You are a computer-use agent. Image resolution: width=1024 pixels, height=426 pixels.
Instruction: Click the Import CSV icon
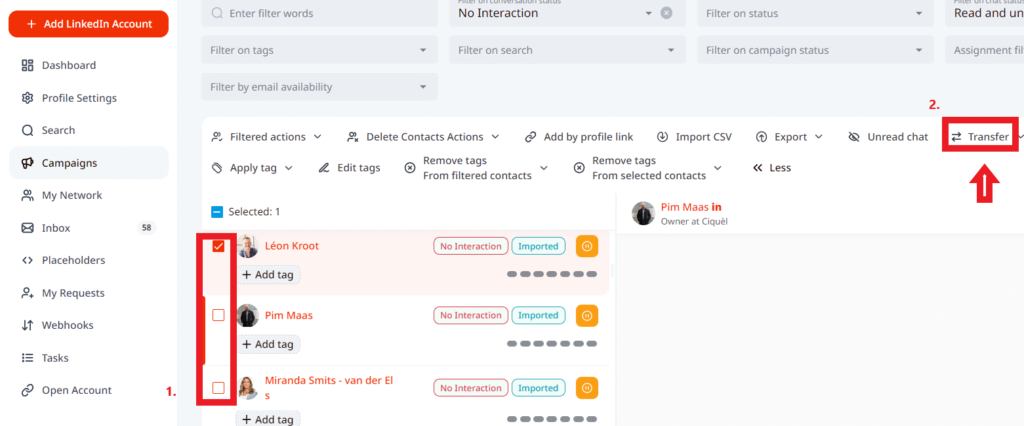pos(663,137)
